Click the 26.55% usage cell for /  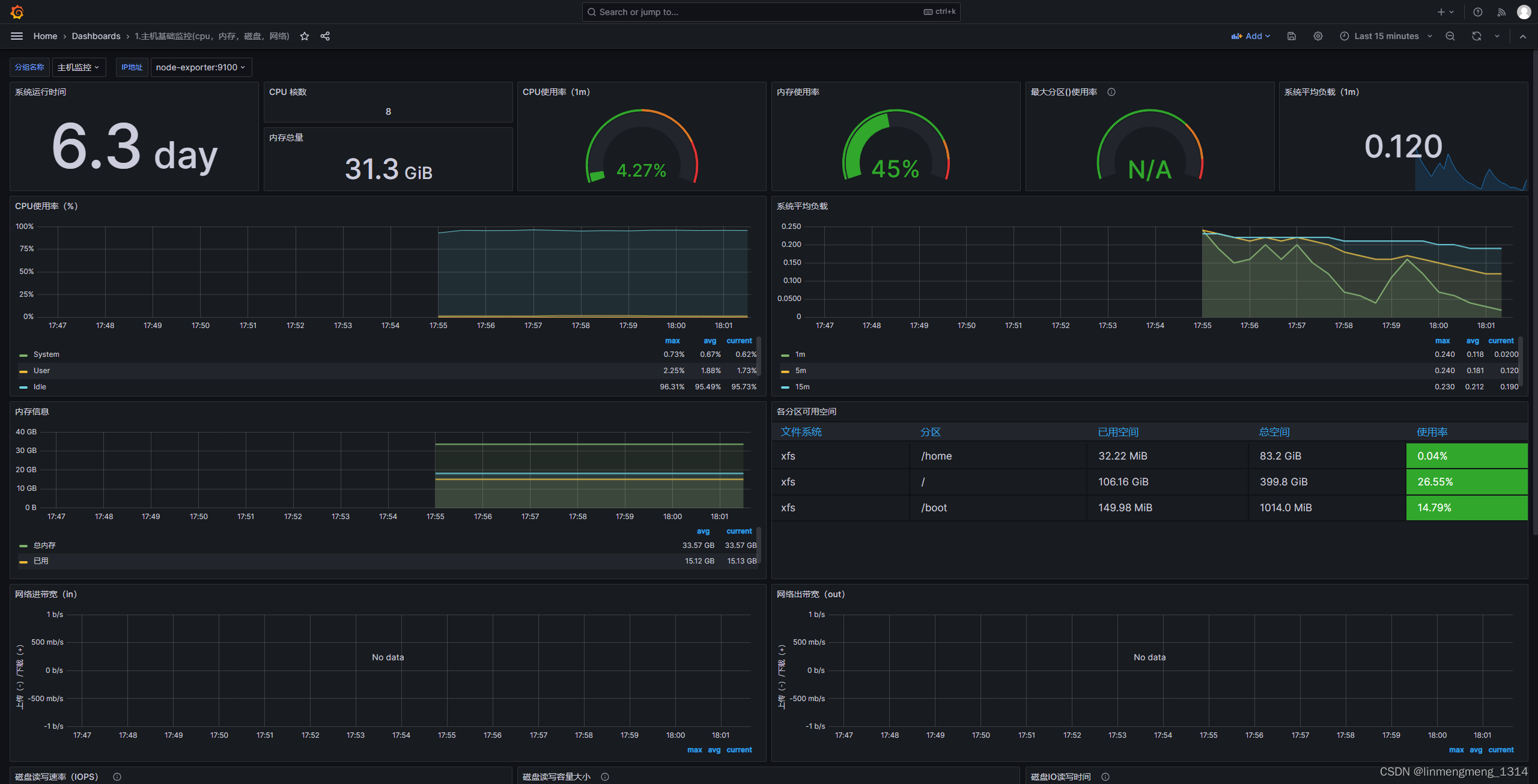tap(1467, 482)
